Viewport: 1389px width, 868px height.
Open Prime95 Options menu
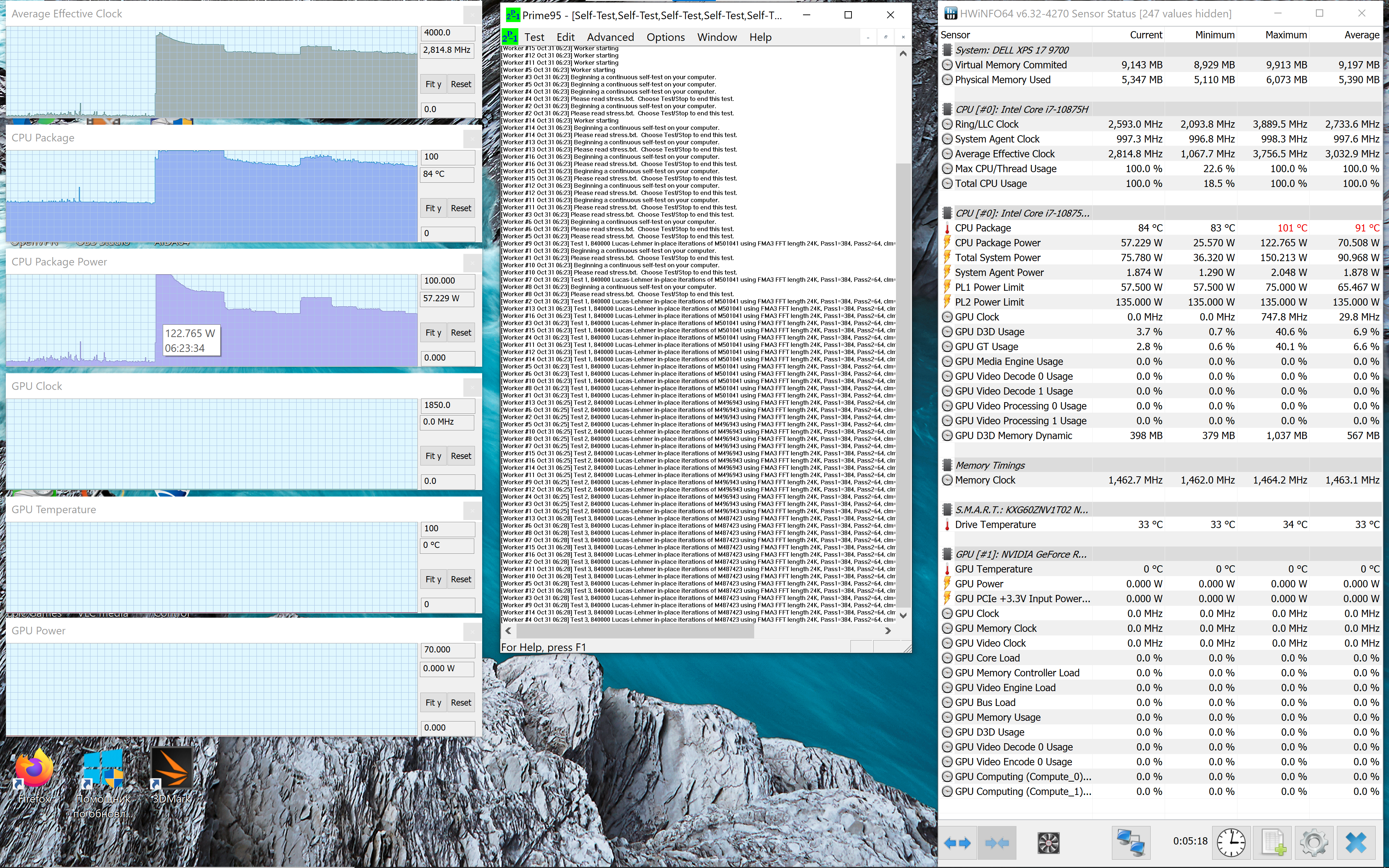click(x=665, y=37)
